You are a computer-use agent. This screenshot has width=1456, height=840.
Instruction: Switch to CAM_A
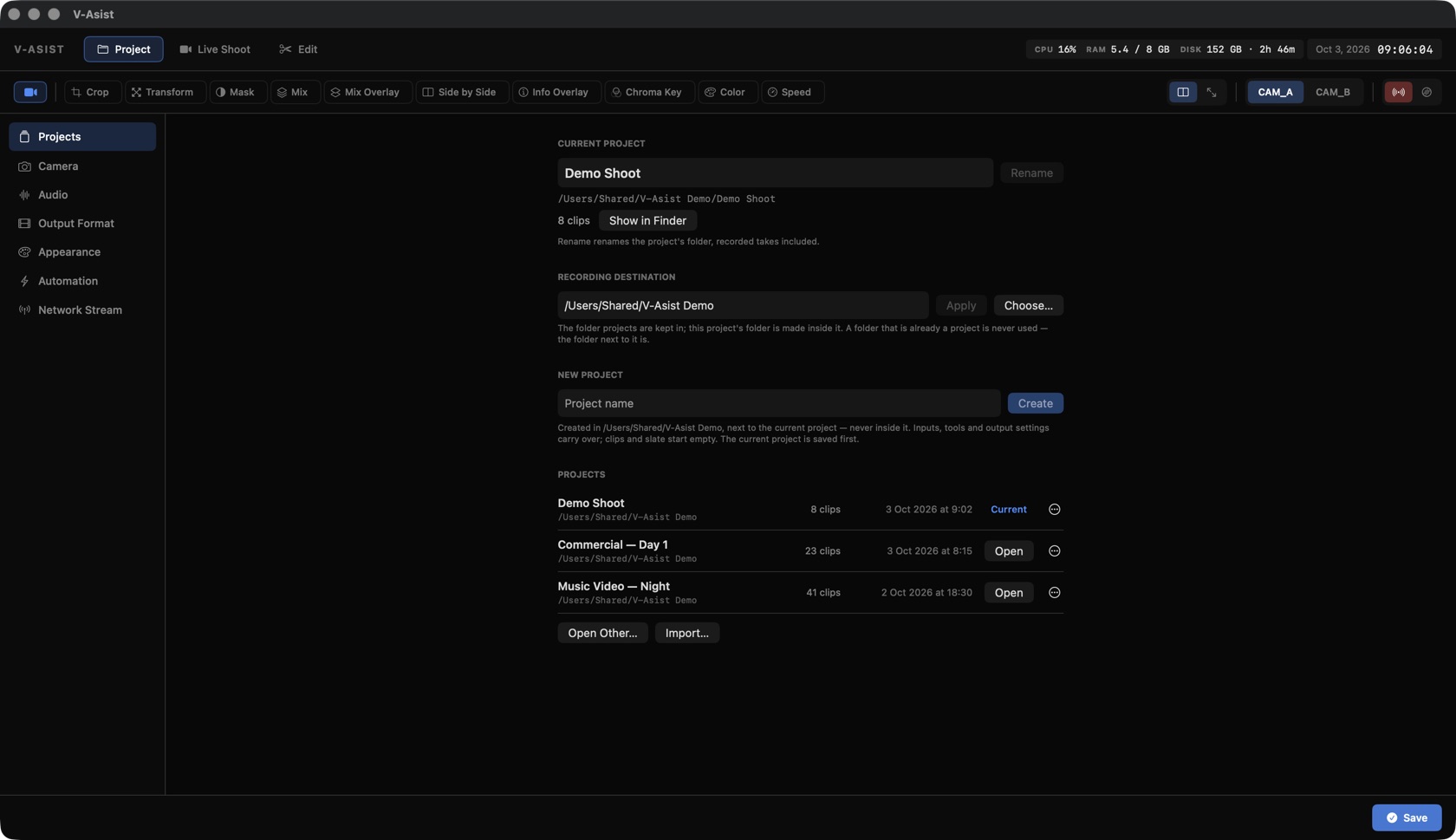[1275, 92]
